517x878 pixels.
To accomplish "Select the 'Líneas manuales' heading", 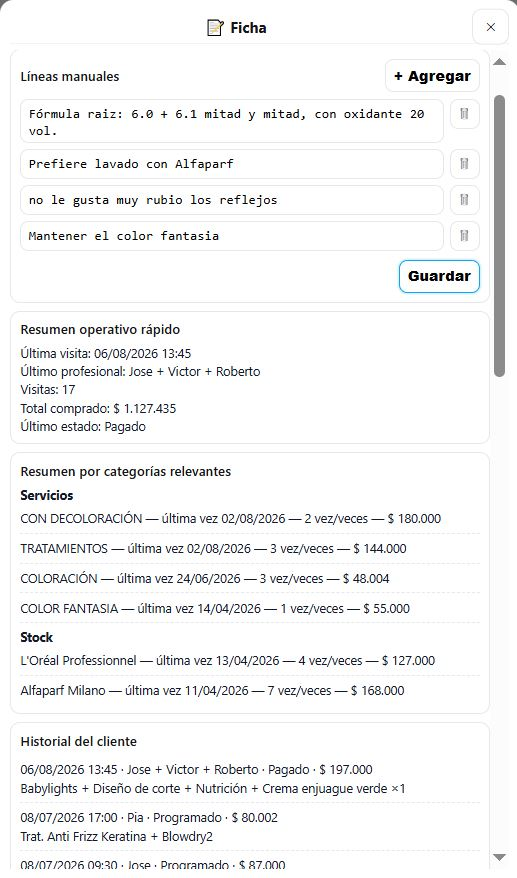I will coord(70,77).
